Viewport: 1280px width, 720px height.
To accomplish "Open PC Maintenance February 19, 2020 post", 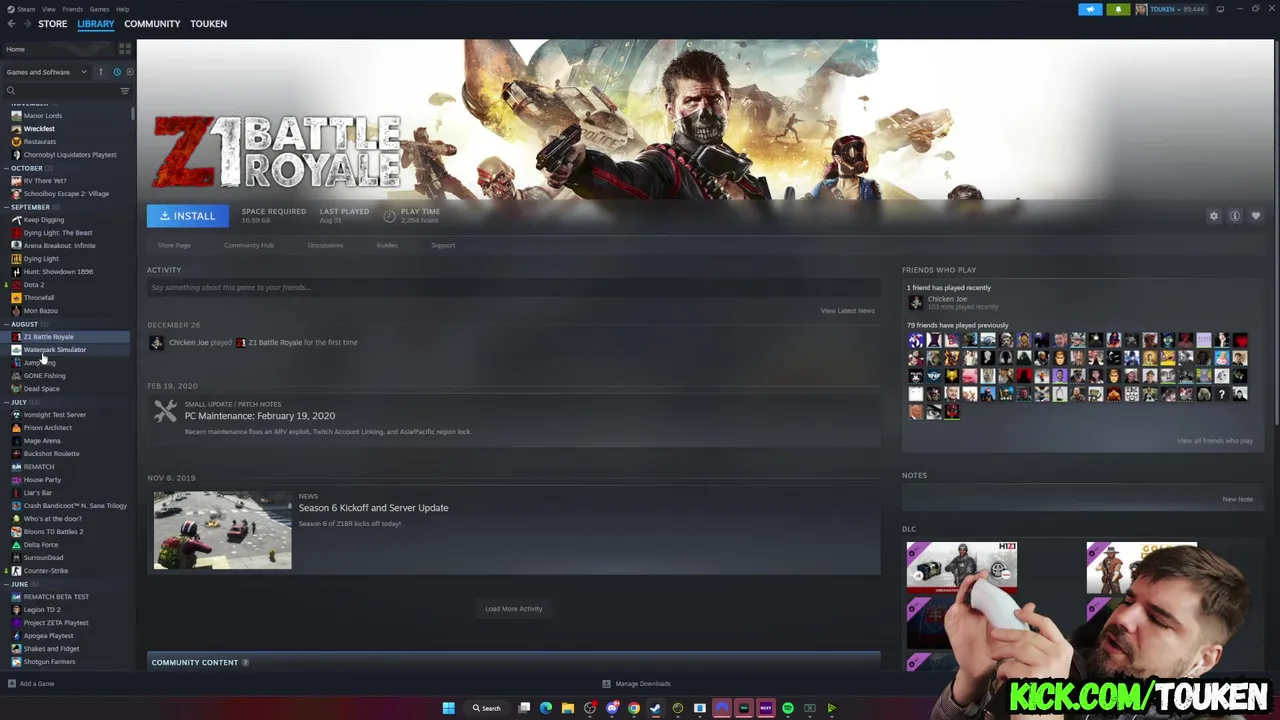I will pyautogui.click(x=260, y=416).
